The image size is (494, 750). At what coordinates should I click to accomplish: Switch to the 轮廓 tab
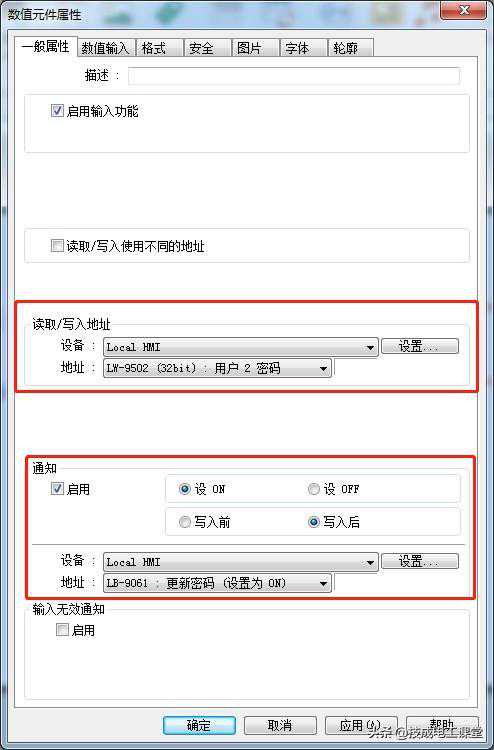350,48
